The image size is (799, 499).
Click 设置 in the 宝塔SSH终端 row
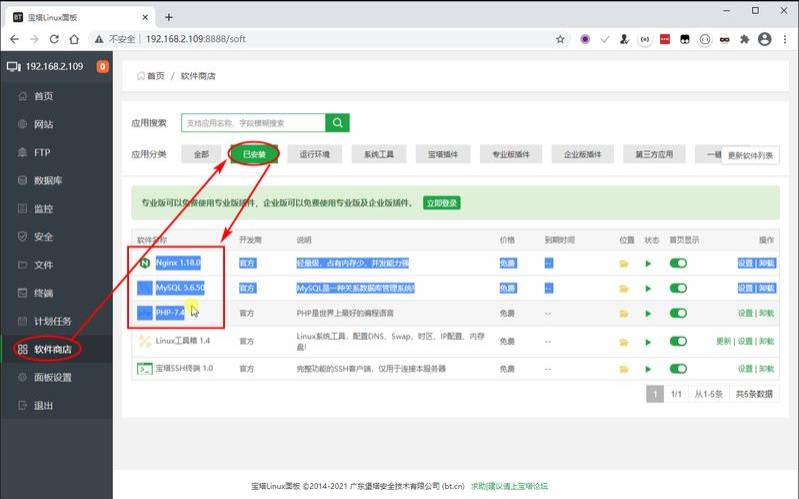pos(745,369)
